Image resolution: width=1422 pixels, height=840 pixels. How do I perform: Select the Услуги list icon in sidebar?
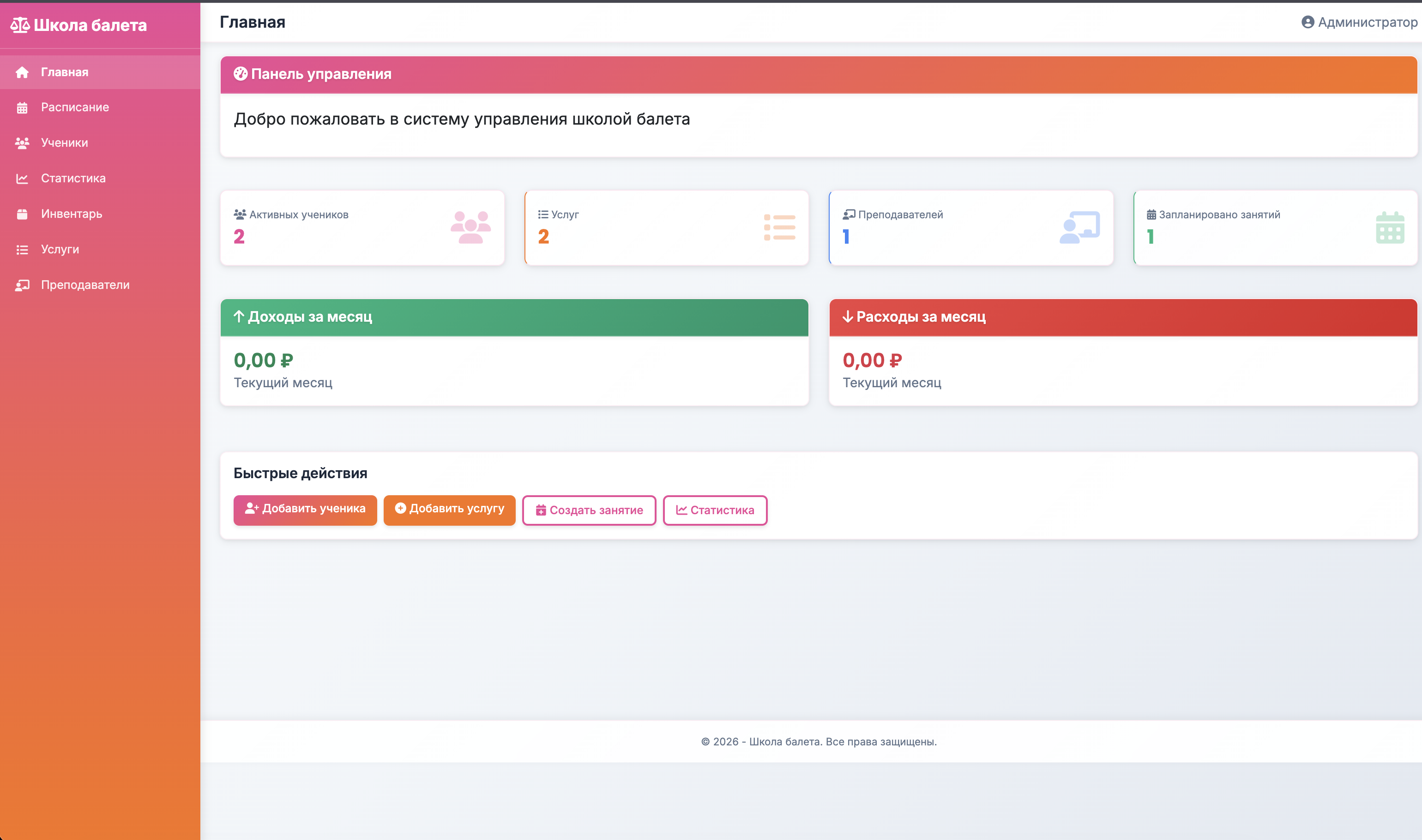22,249
